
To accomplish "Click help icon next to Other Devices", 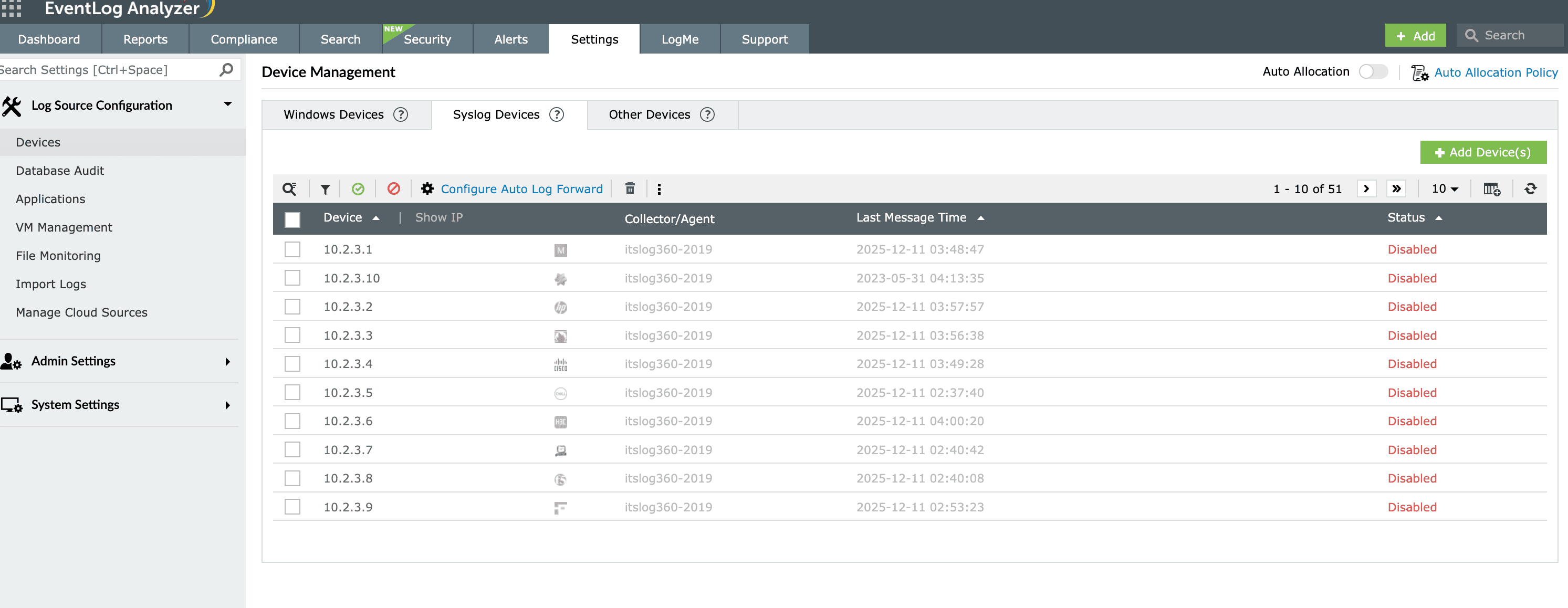I will click(x=707, y=114).
